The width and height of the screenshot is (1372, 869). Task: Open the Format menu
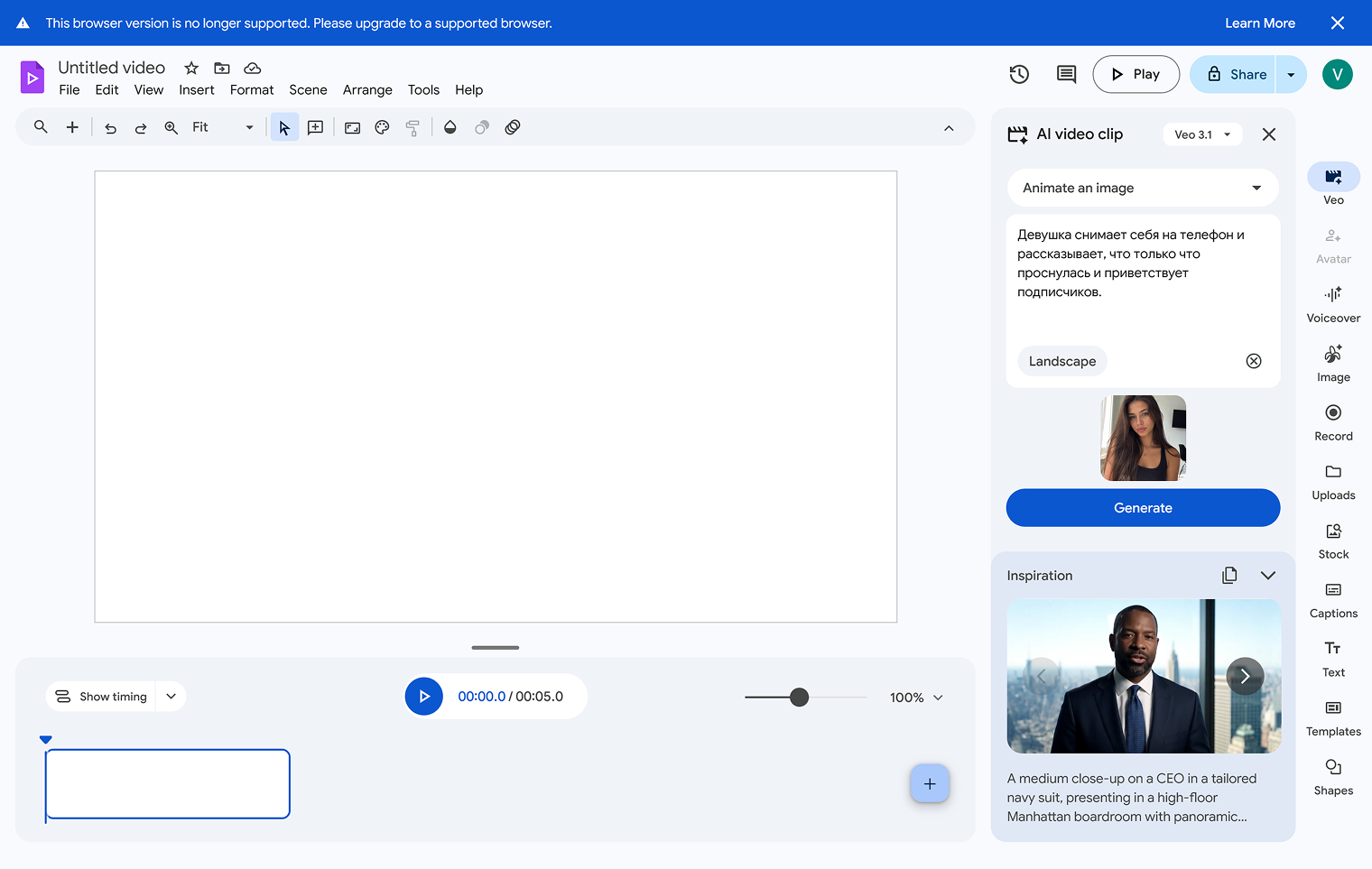pos(252,90)
